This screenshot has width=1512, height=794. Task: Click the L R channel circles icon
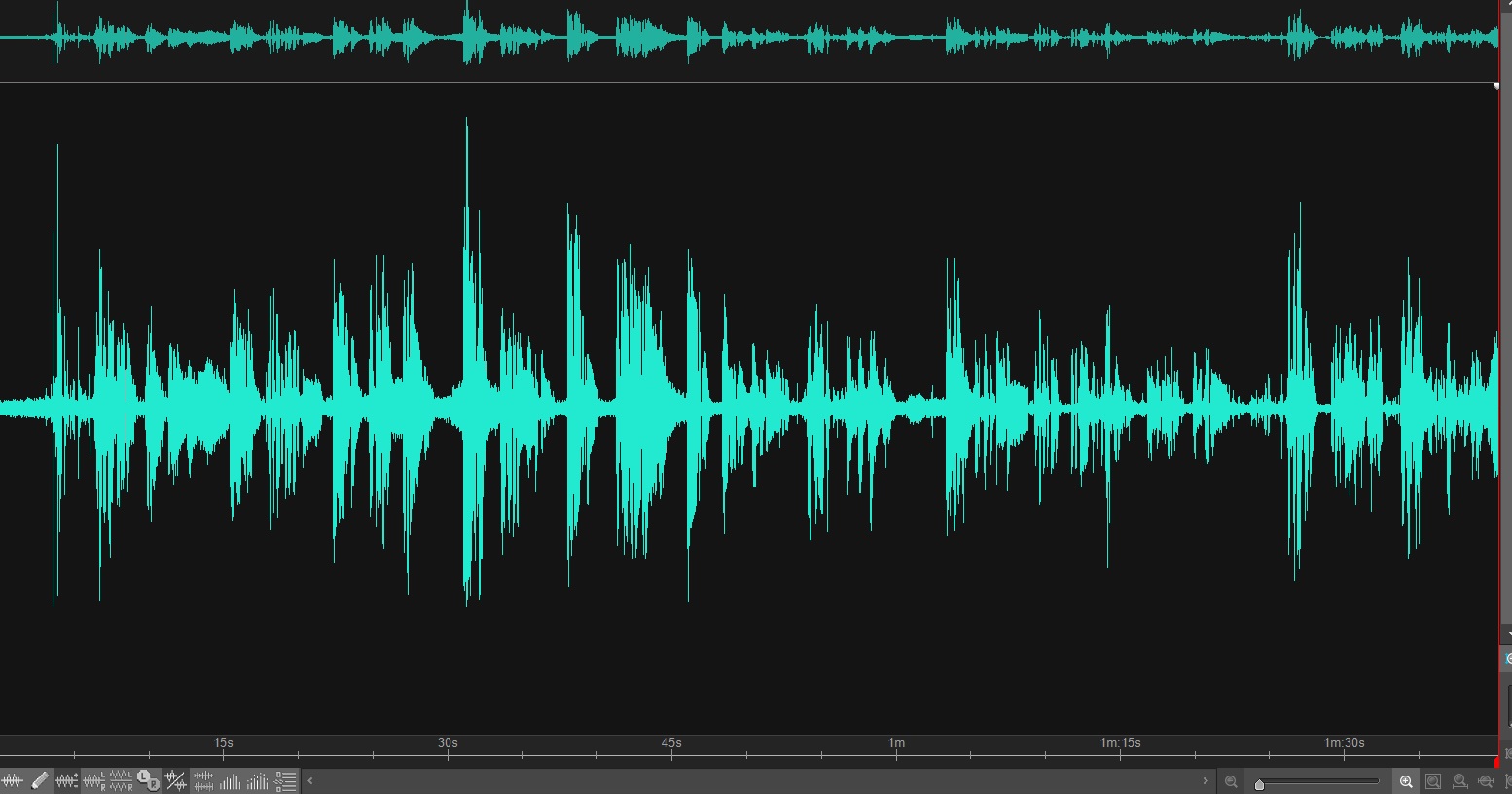coord(148,780)
